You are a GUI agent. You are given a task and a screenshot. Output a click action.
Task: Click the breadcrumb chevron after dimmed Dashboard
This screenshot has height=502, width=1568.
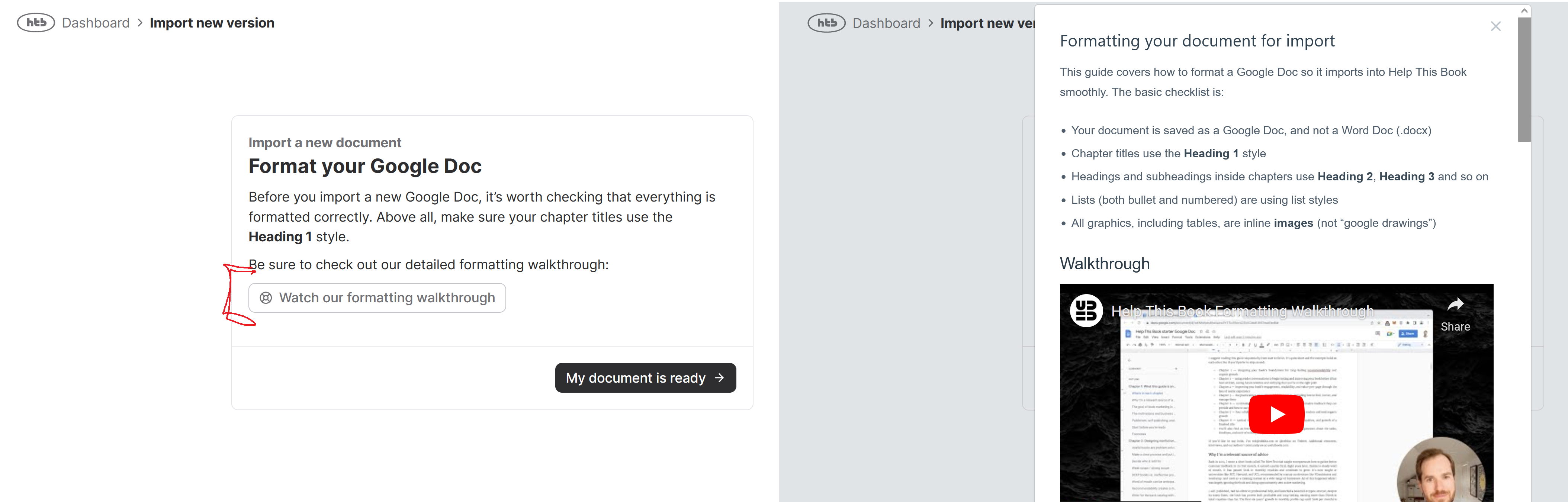click(x=930, y=23)
